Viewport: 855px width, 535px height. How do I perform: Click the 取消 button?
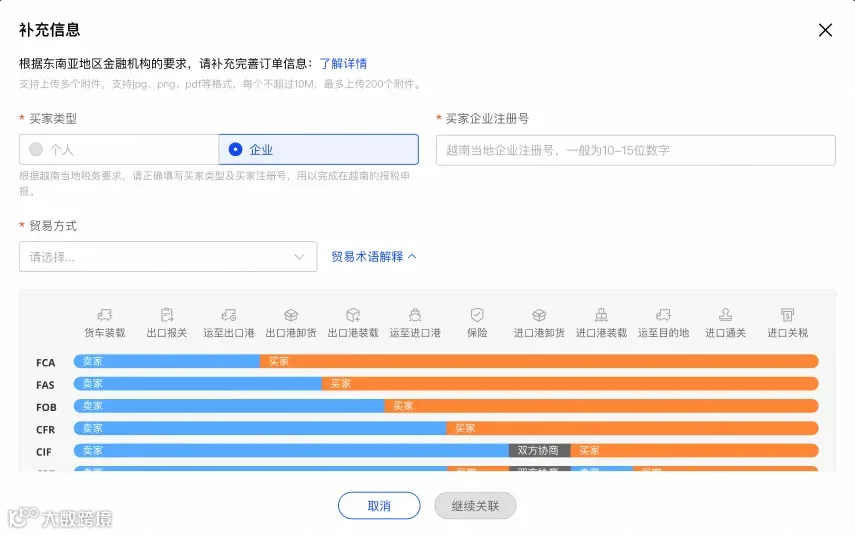(x=379, y=506)
